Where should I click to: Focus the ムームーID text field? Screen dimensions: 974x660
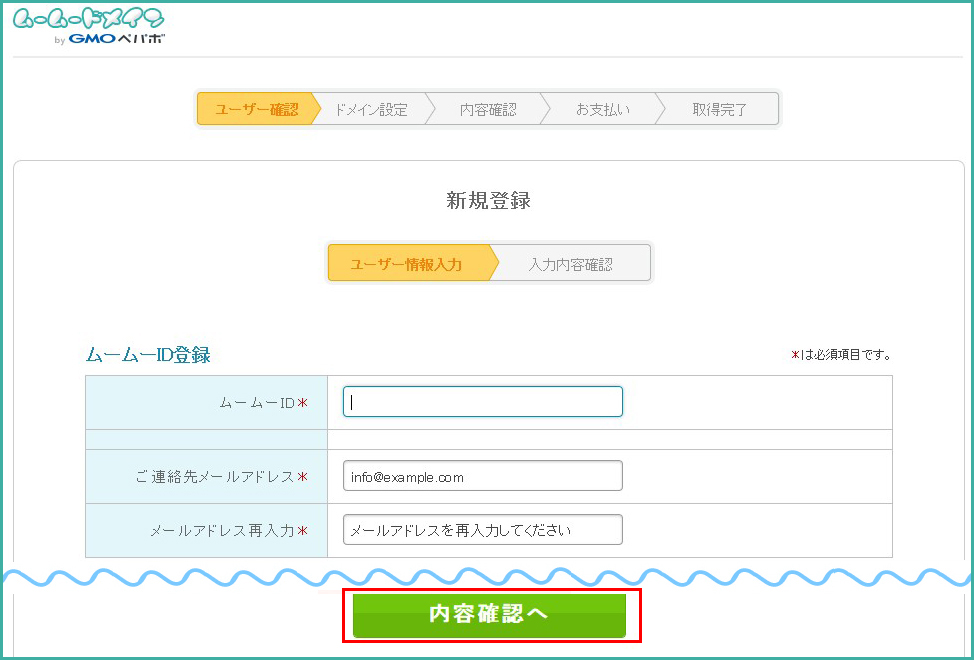coord(482,402)
